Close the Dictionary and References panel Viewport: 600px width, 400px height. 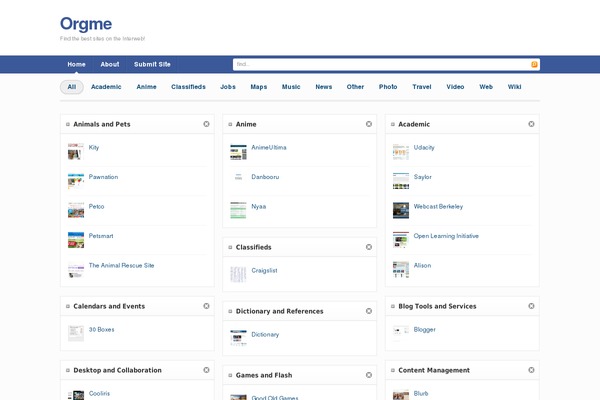tap(369, 311)
